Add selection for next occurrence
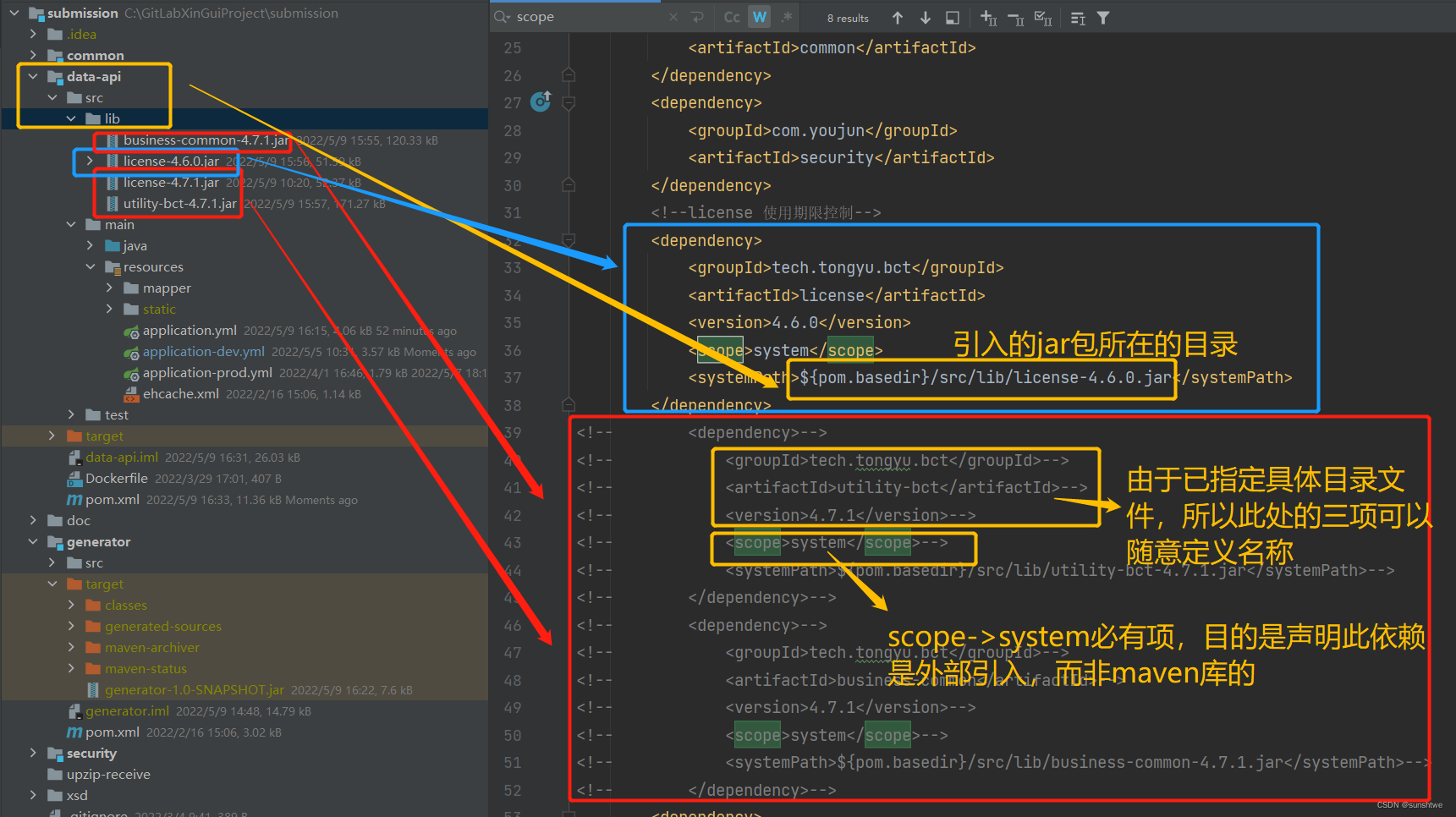 coord(988,18)
